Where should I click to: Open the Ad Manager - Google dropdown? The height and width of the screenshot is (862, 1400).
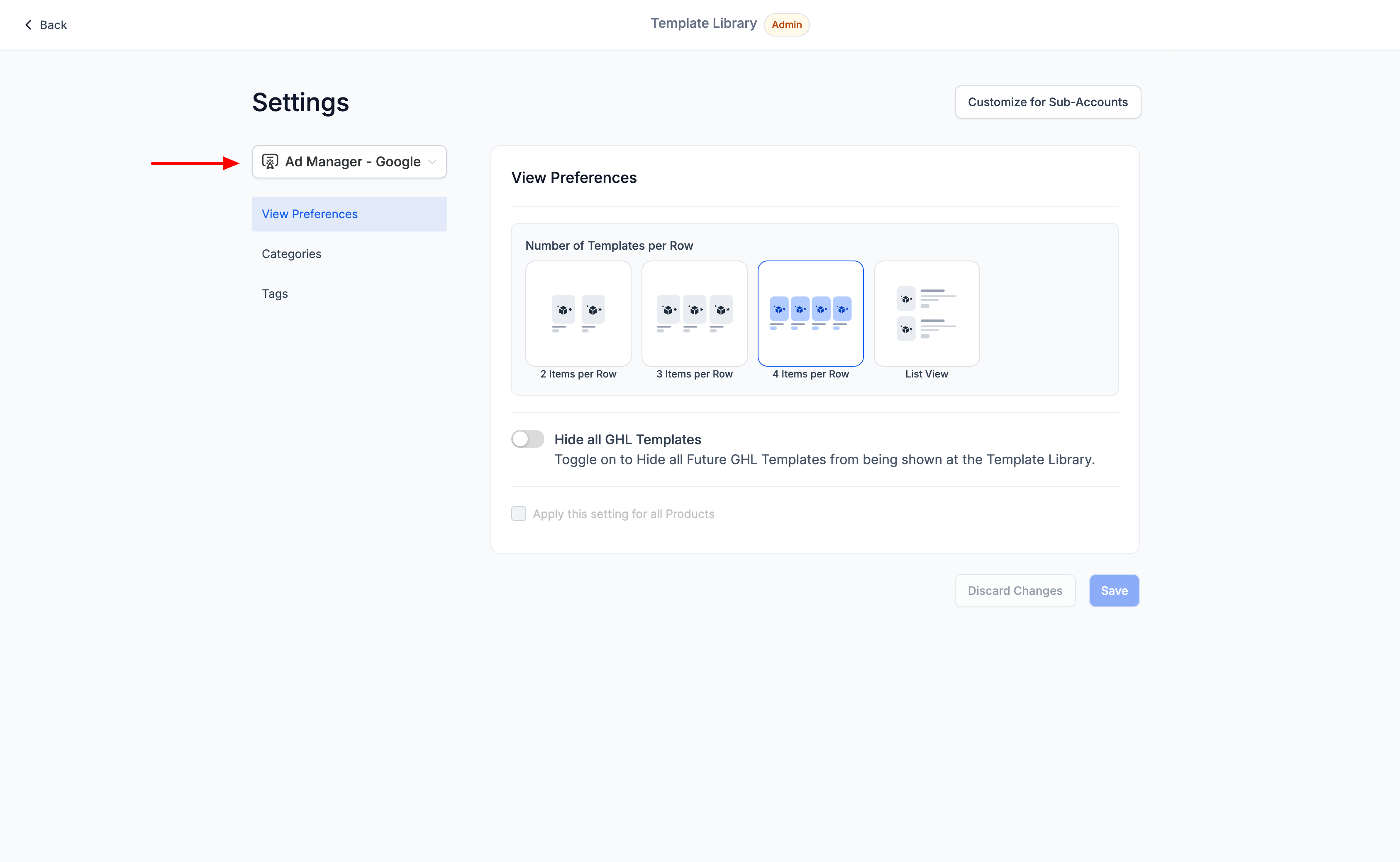[x=349, y=162]
